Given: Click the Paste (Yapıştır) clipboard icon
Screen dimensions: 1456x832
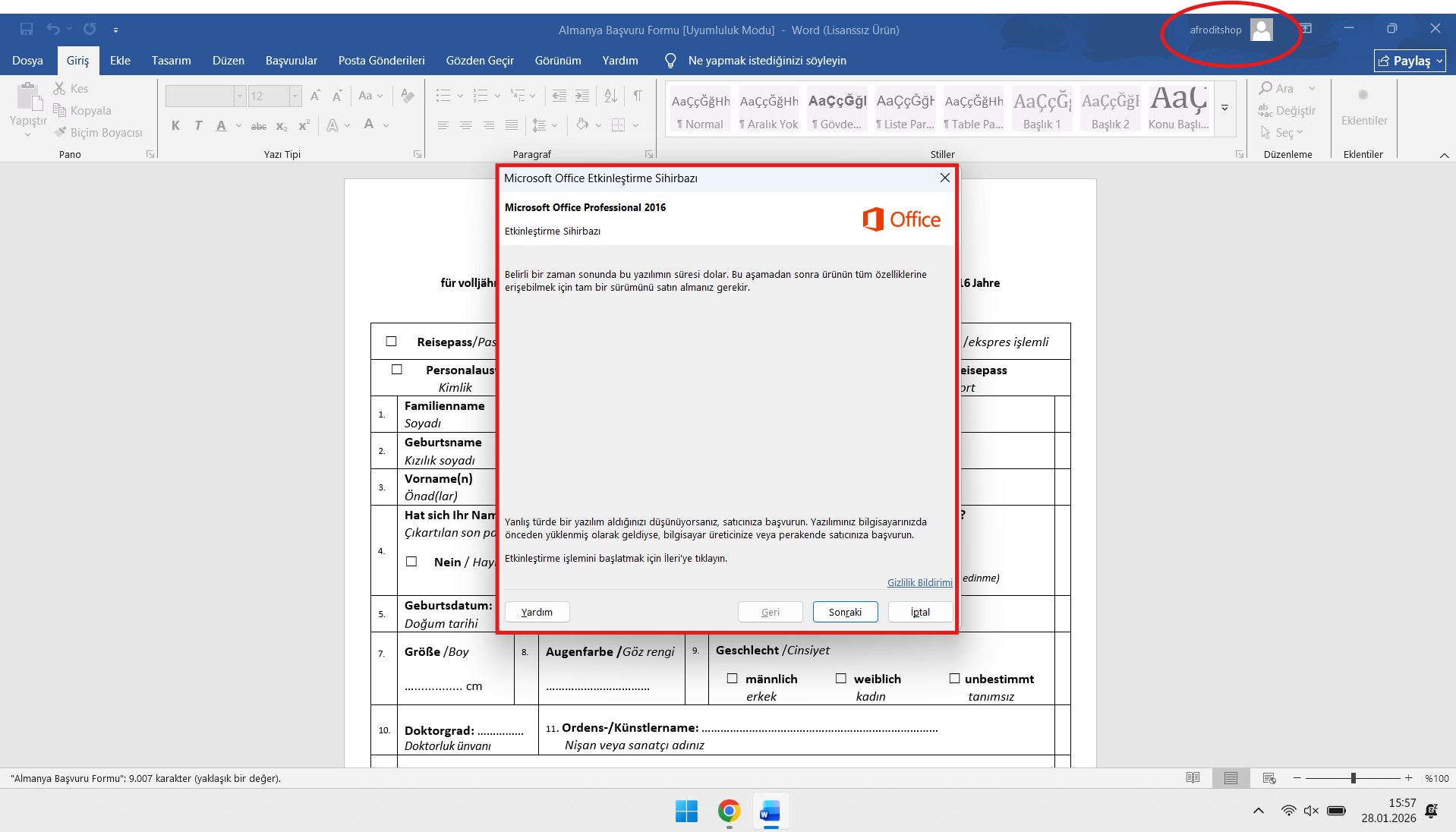Looking at the screenshot, I should pos(28,98).
